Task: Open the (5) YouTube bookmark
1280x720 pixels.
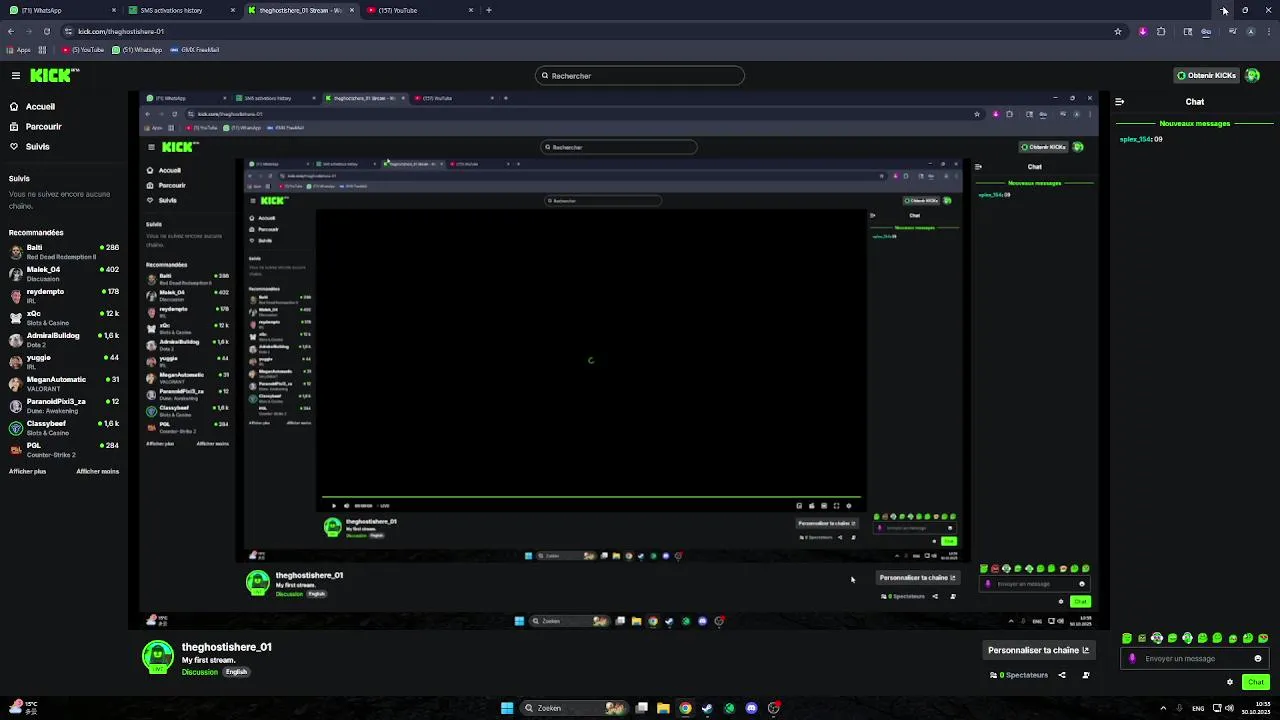Action: tap(84, 50)
